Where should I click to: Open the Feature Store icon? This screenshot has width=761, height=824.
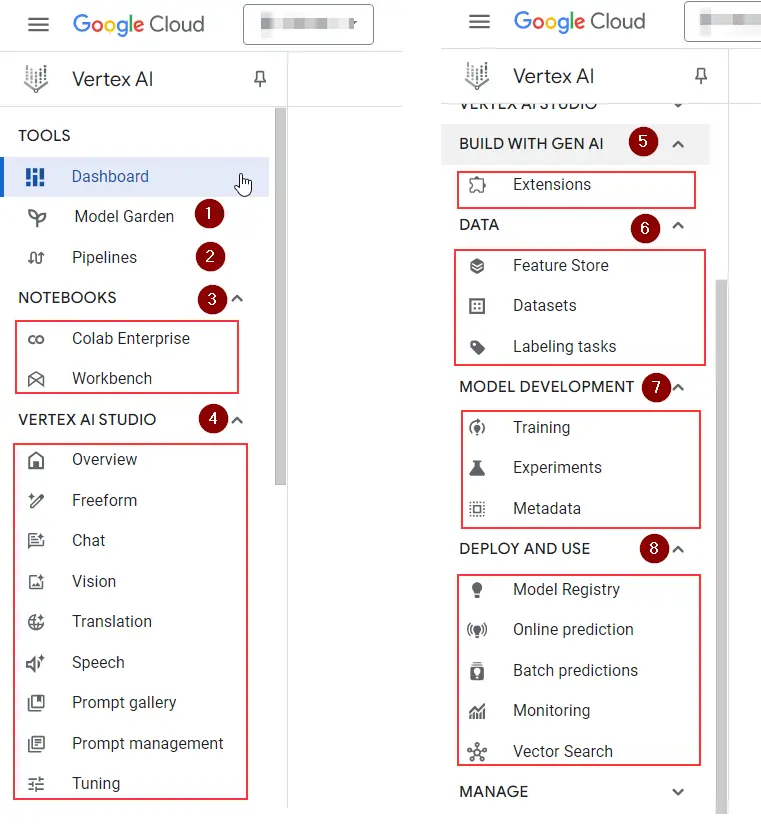coord(478,266)
